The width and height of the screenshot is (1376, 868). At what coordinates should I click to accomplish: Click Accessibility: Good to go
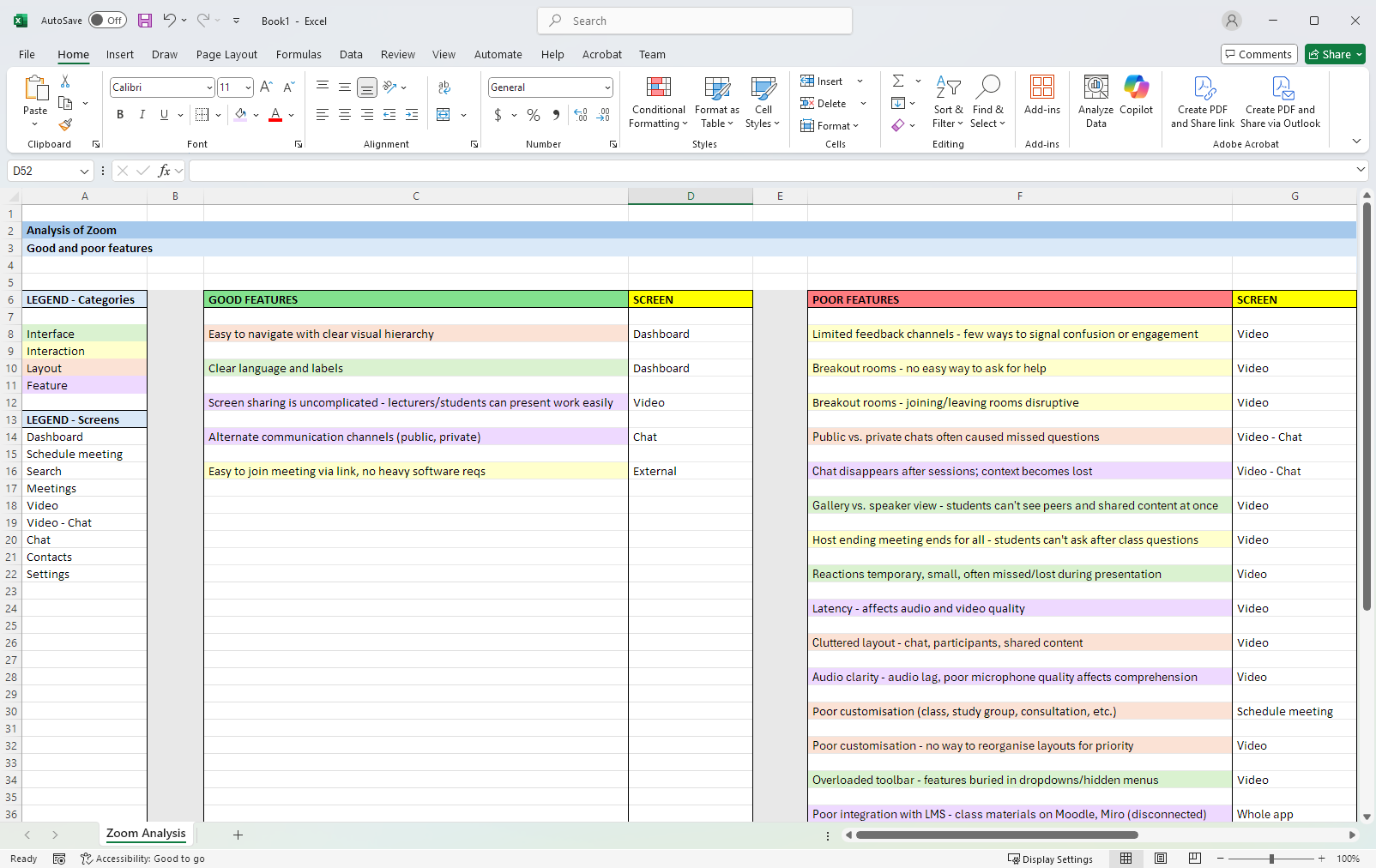tap(142, 859)
